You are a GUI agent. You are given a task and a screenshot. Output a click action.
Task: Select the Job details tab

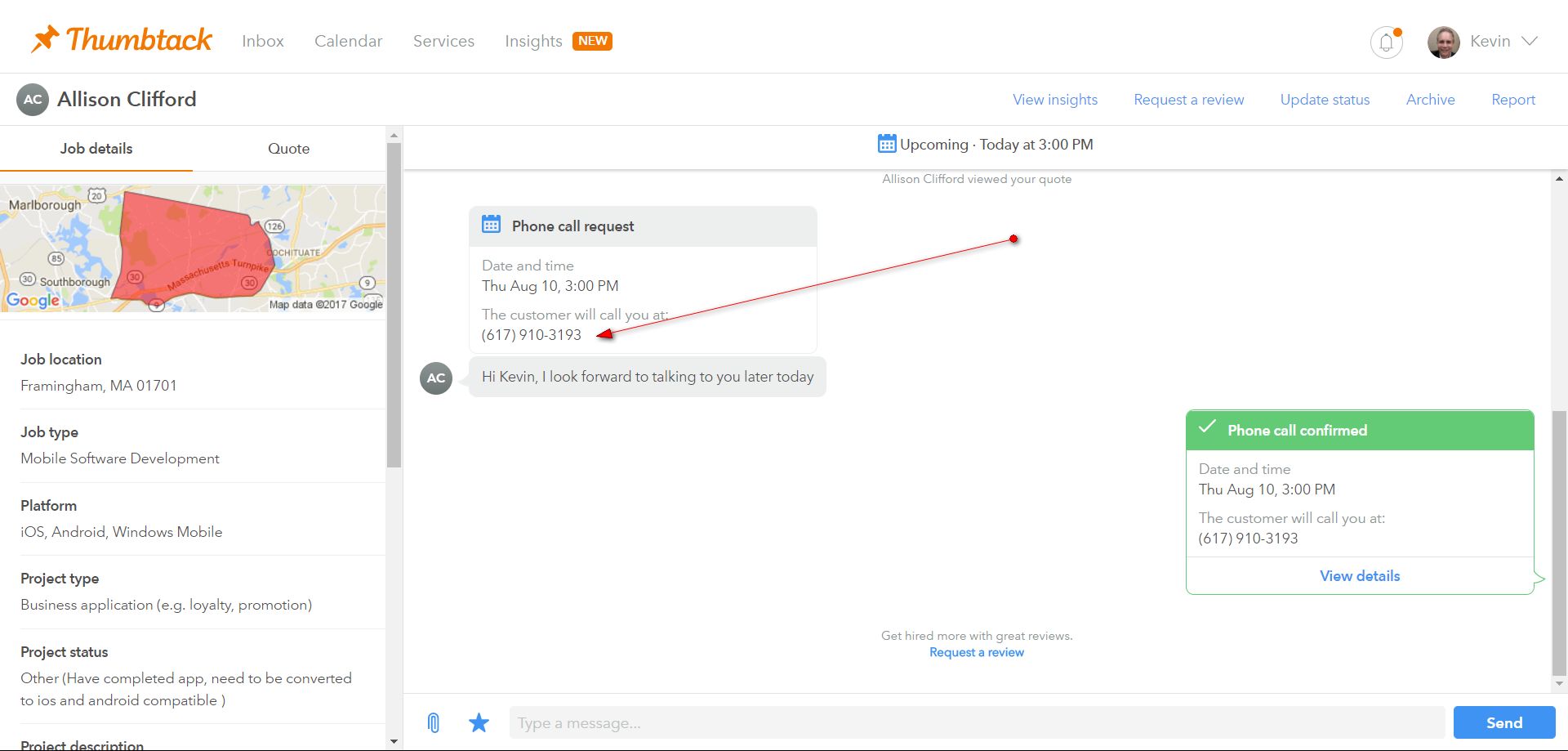pos(96,149)
